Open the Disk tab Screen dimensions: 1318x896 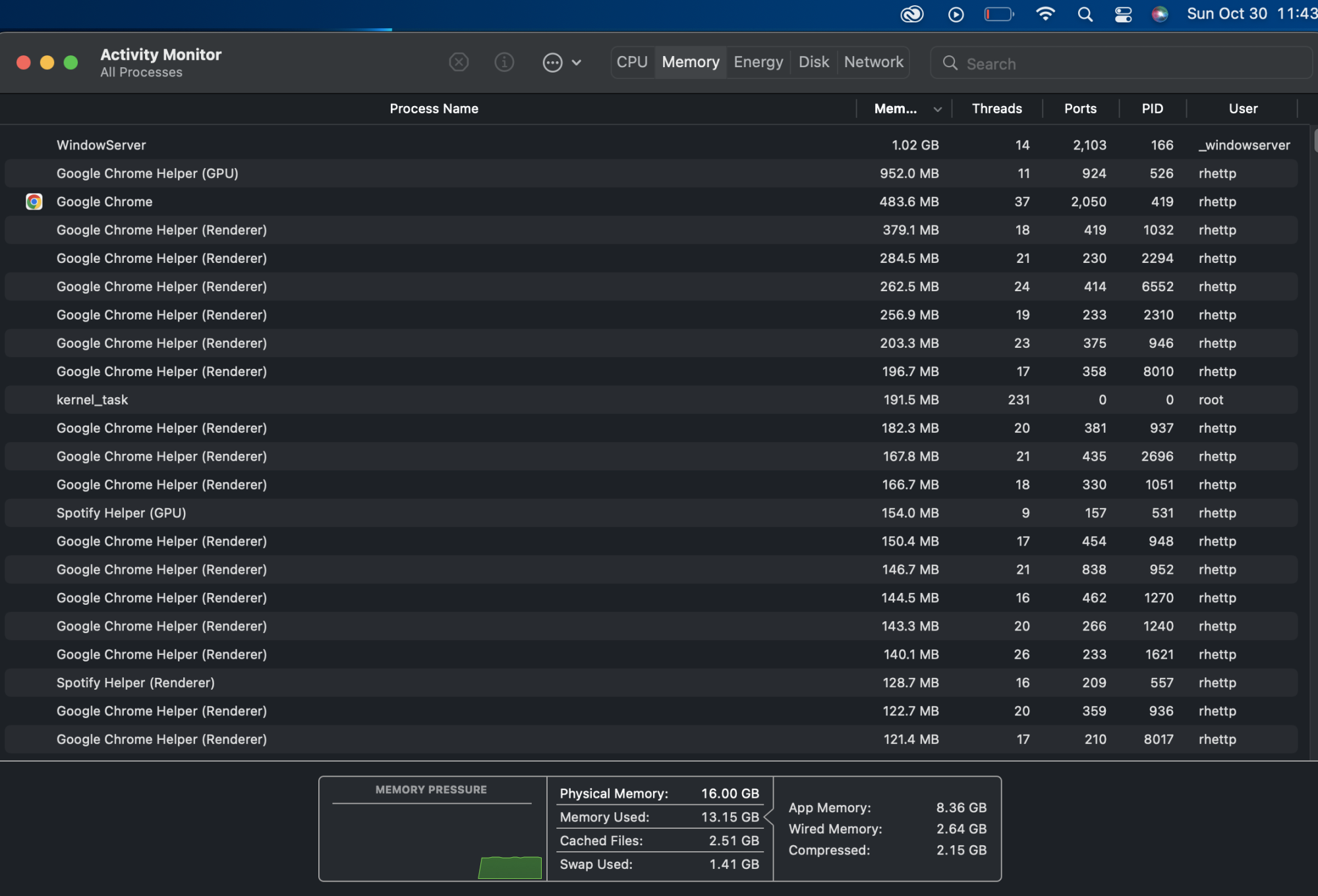pos(813,62)
